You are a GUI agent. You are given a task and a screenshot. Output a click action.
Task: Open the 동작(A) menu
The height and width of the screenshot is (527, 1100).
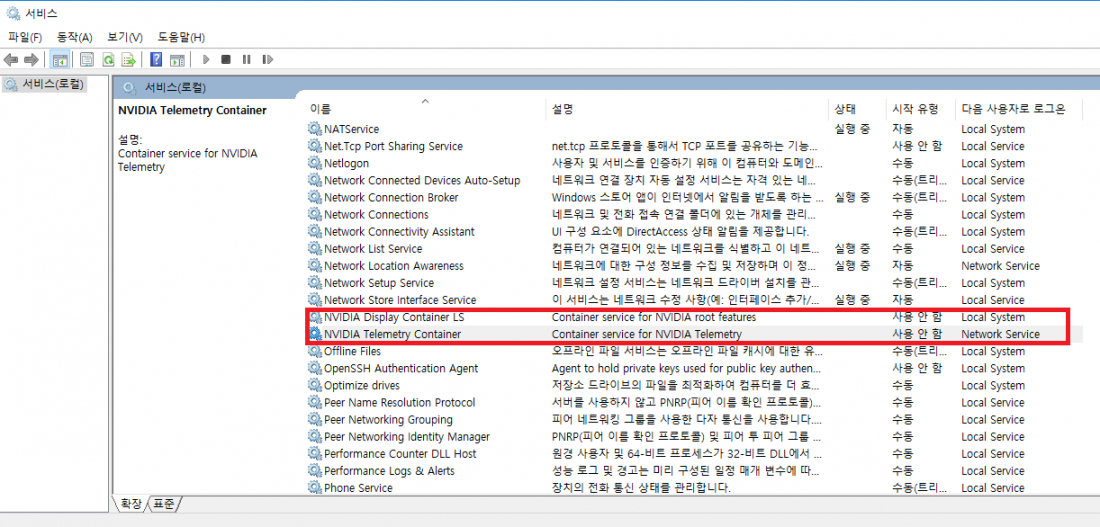coord(74,36)
